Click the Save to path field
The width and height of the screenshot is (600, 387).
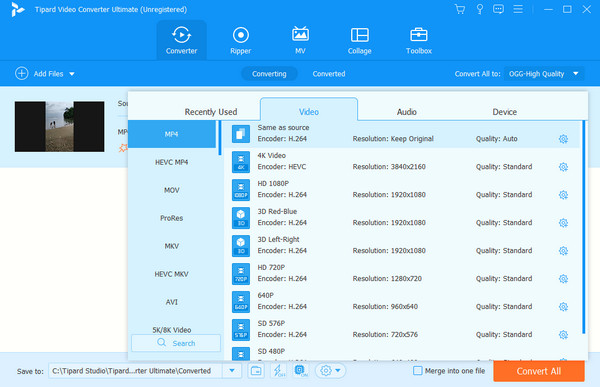click(x=135, y=371)
